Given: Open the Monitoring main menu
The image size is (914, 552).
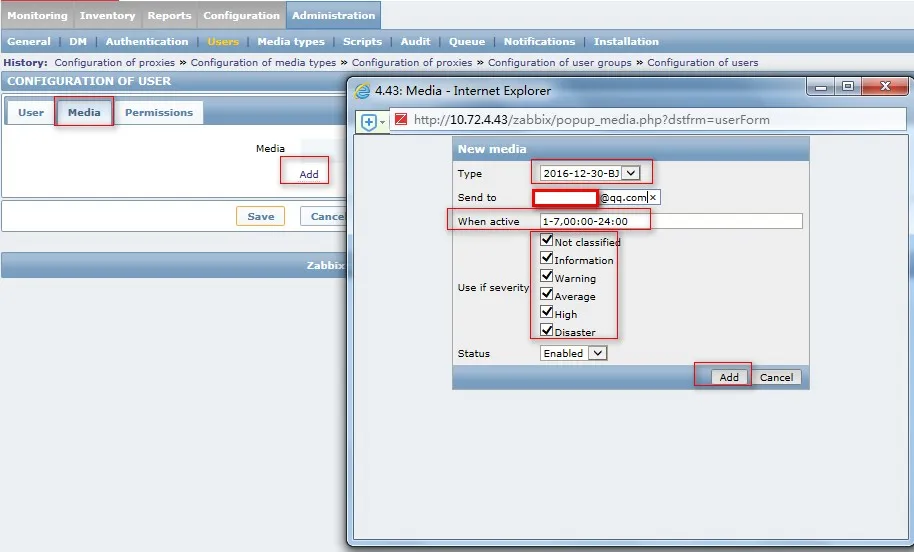Looking at the screenshot, I should coord(37,16).
